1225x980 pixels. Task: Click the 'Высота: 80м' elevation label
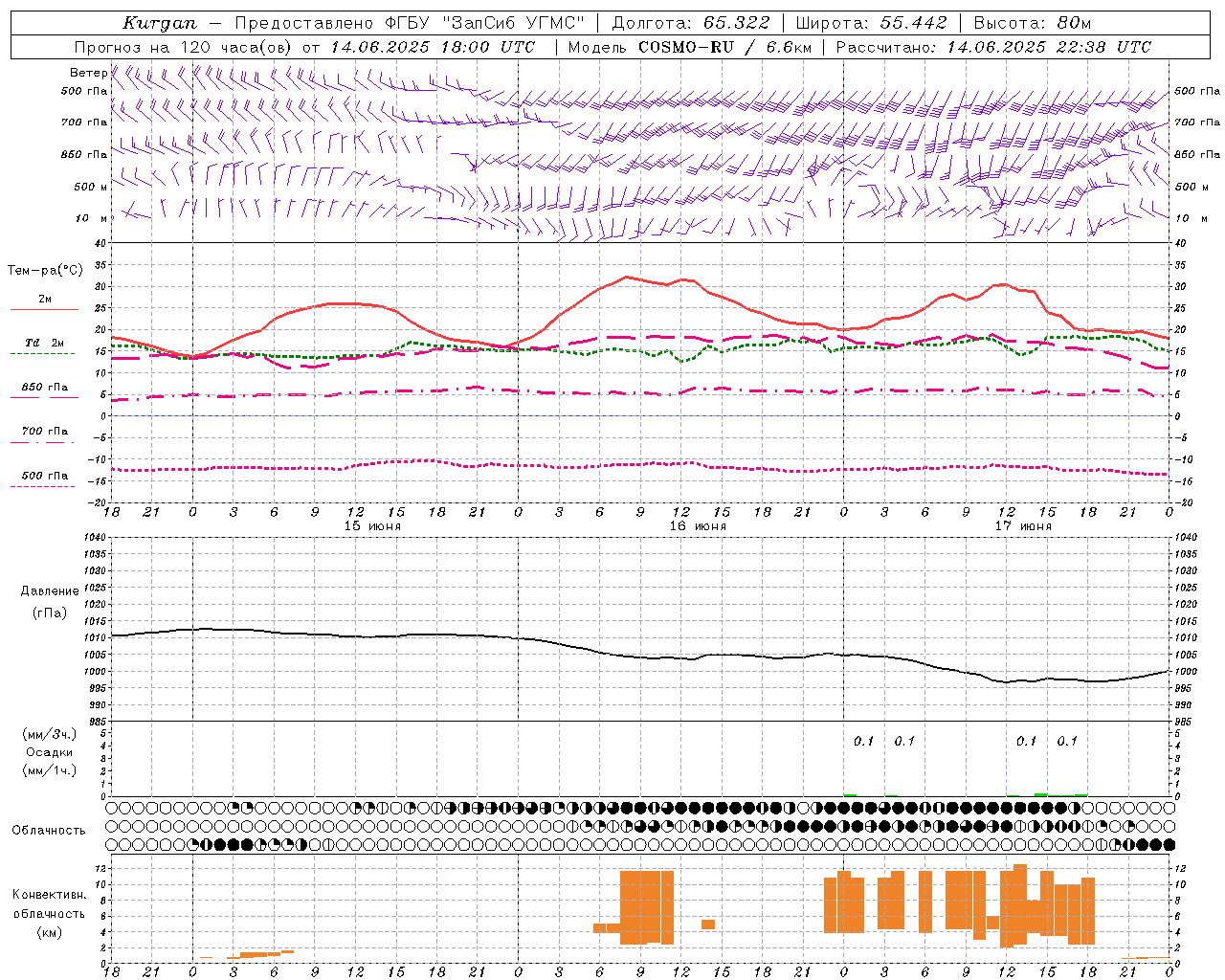pos(1033,23)
